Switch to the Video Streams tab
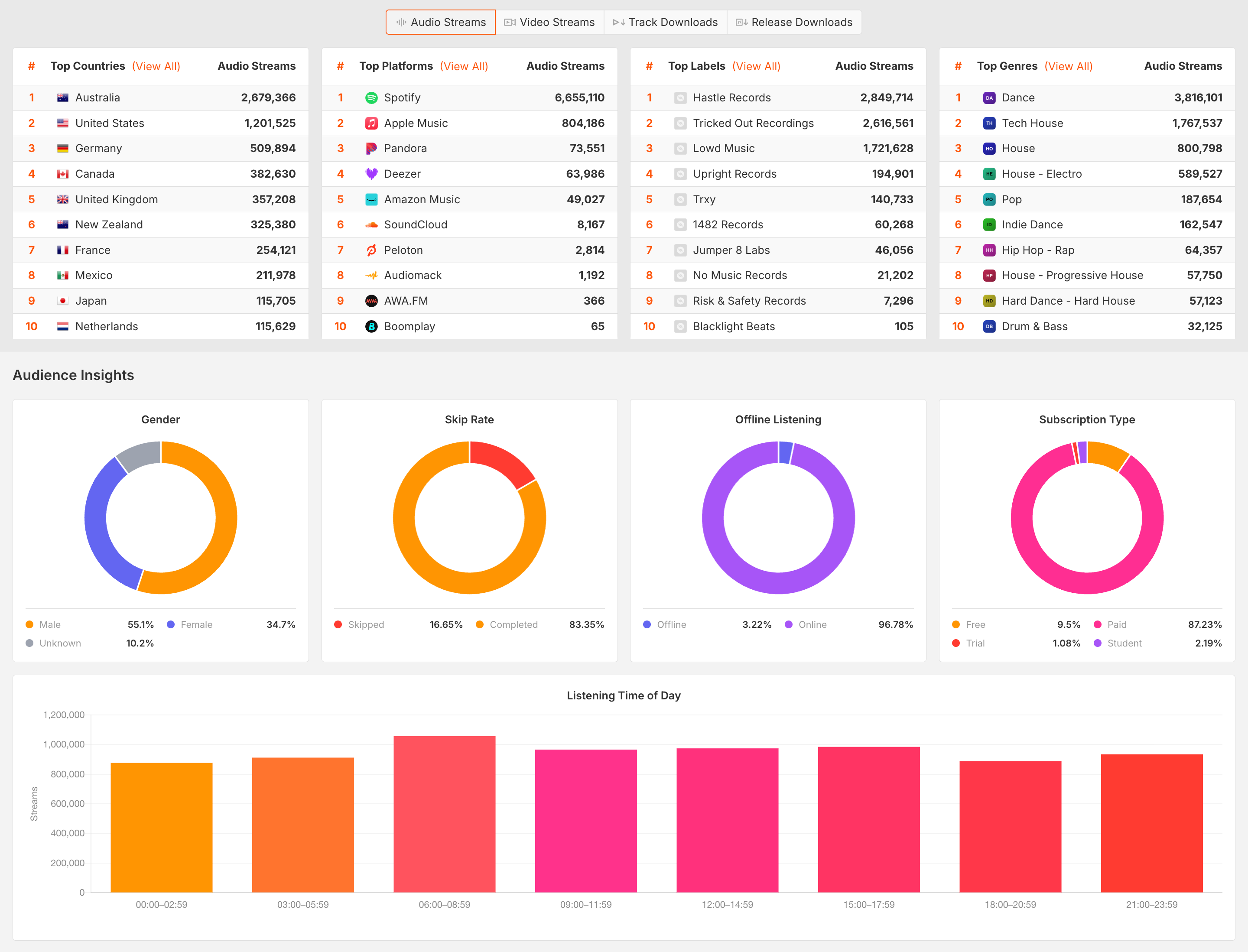This screenshot has height=952, width=1248. [x=550, y=22]
